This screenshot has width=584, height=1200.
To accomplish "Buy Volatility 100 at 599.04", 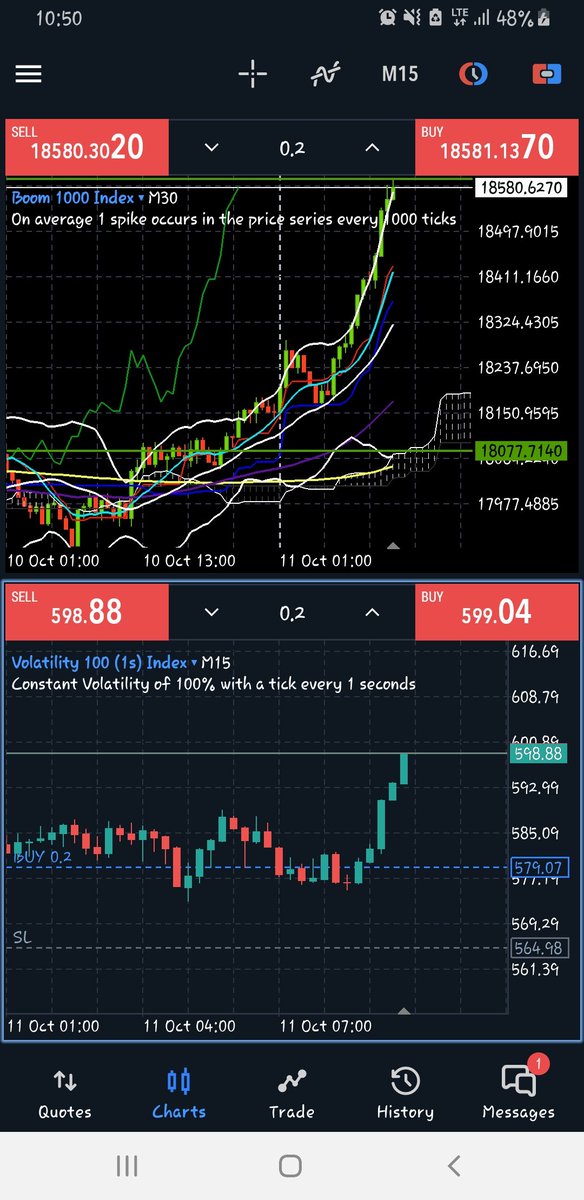I will [496, 612].
